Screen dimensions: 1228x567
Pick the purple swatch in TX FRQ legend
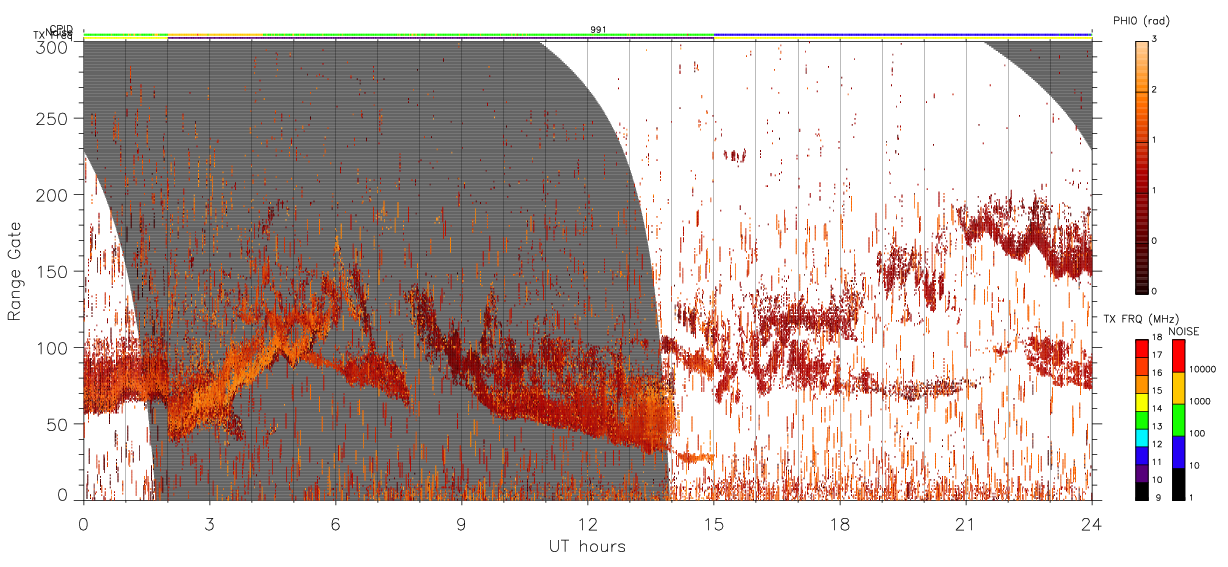(1141, 475)
